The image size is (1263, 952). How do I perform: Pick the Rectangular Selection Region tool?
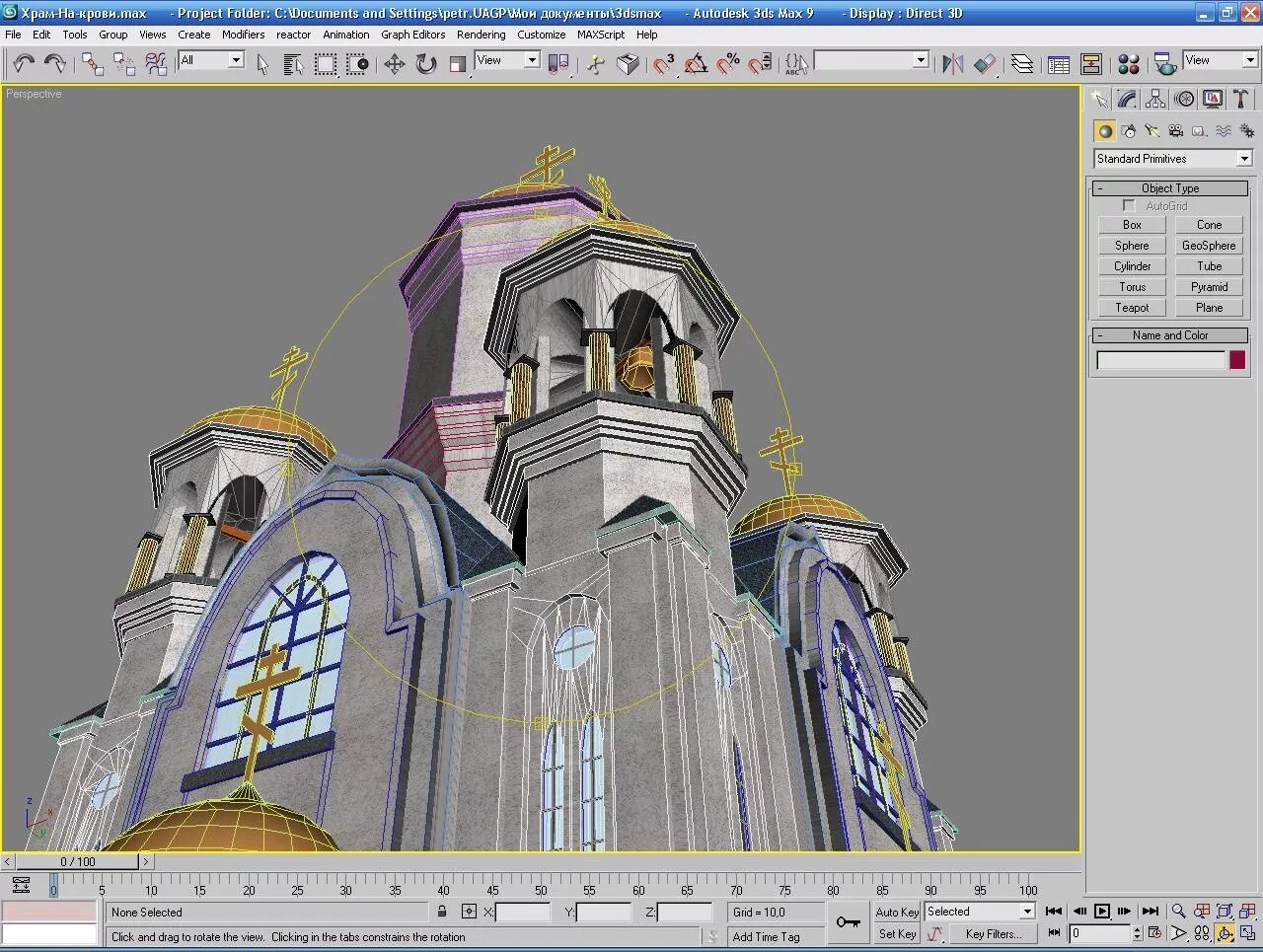tap(326, 64)
